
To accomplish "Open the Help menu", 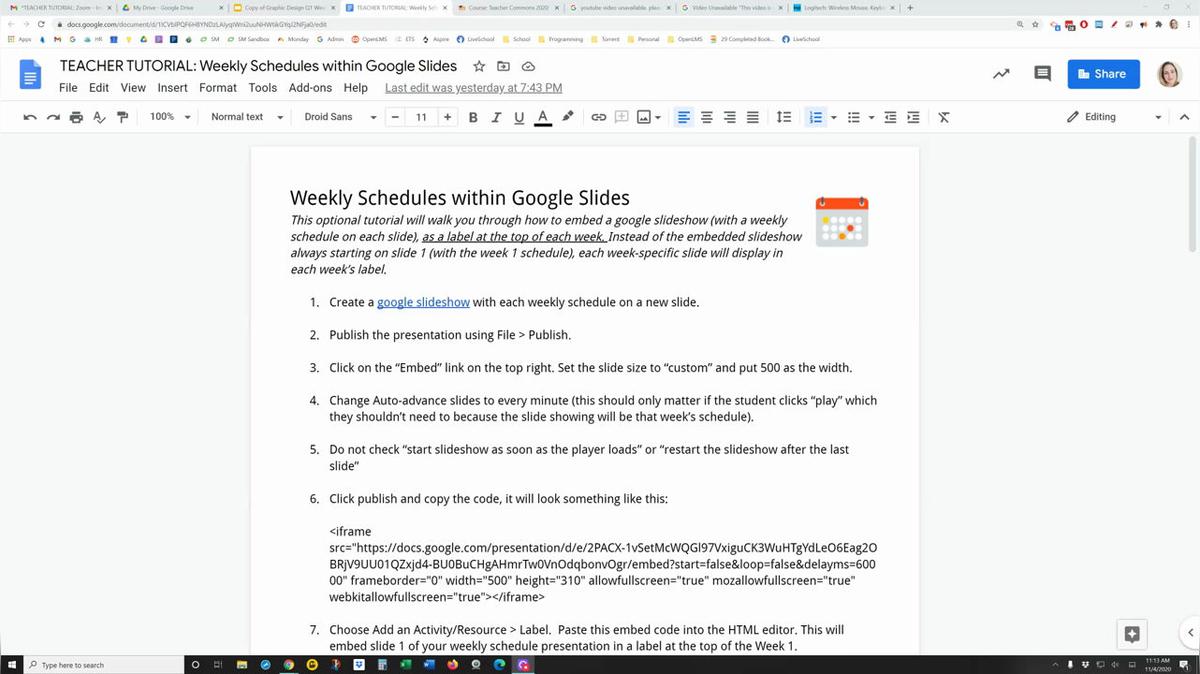I will [355, 88].
